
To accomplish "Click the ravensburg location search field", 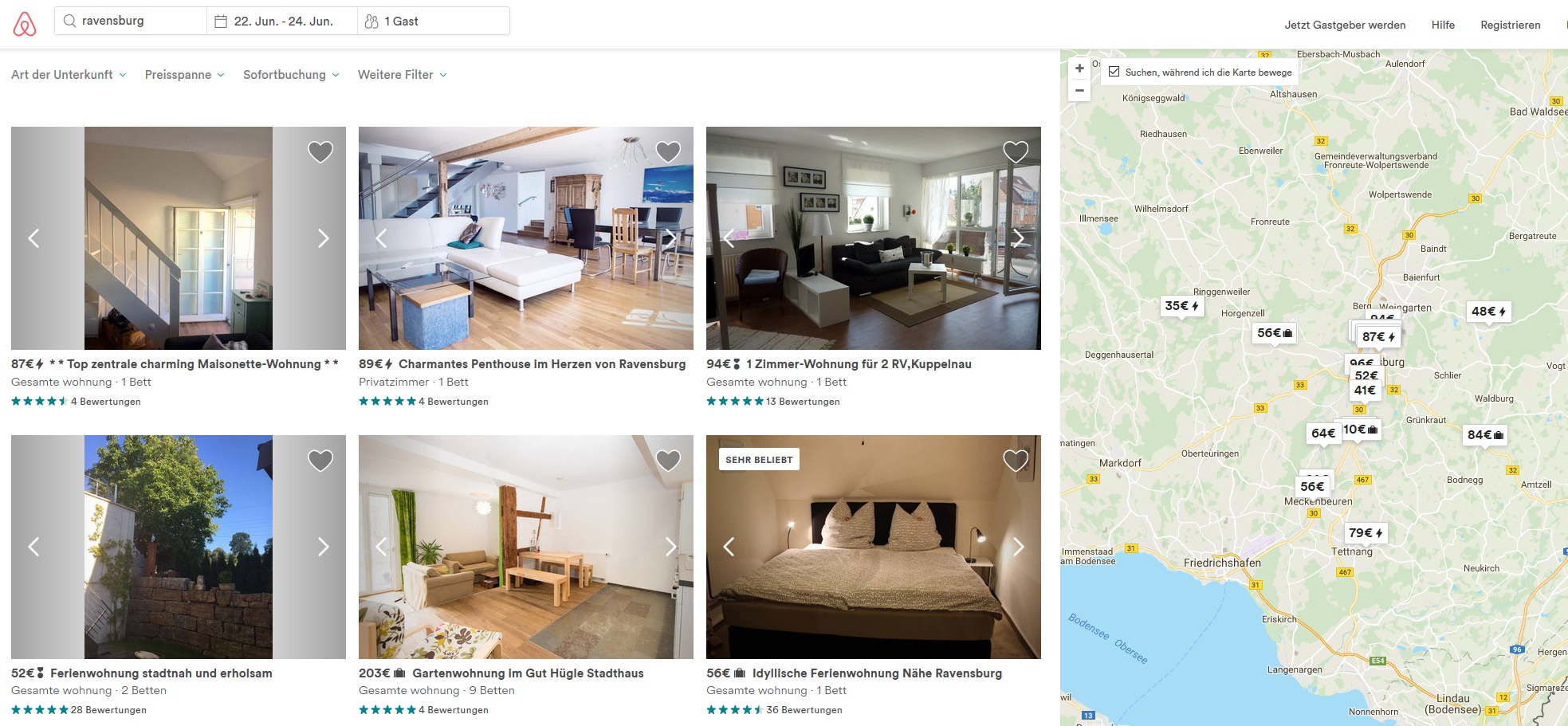I will pyautogui.click(x=132, y=21).
